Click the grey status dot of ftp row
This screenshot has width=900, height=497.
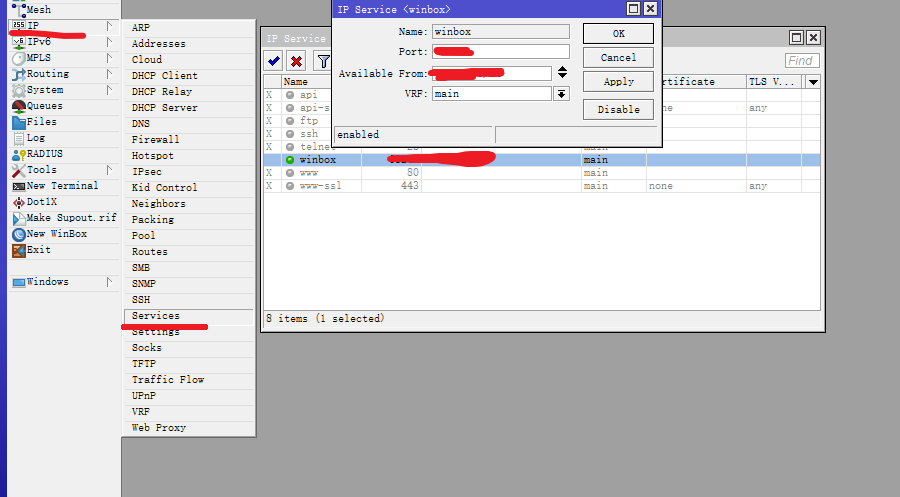click(290, 121)
